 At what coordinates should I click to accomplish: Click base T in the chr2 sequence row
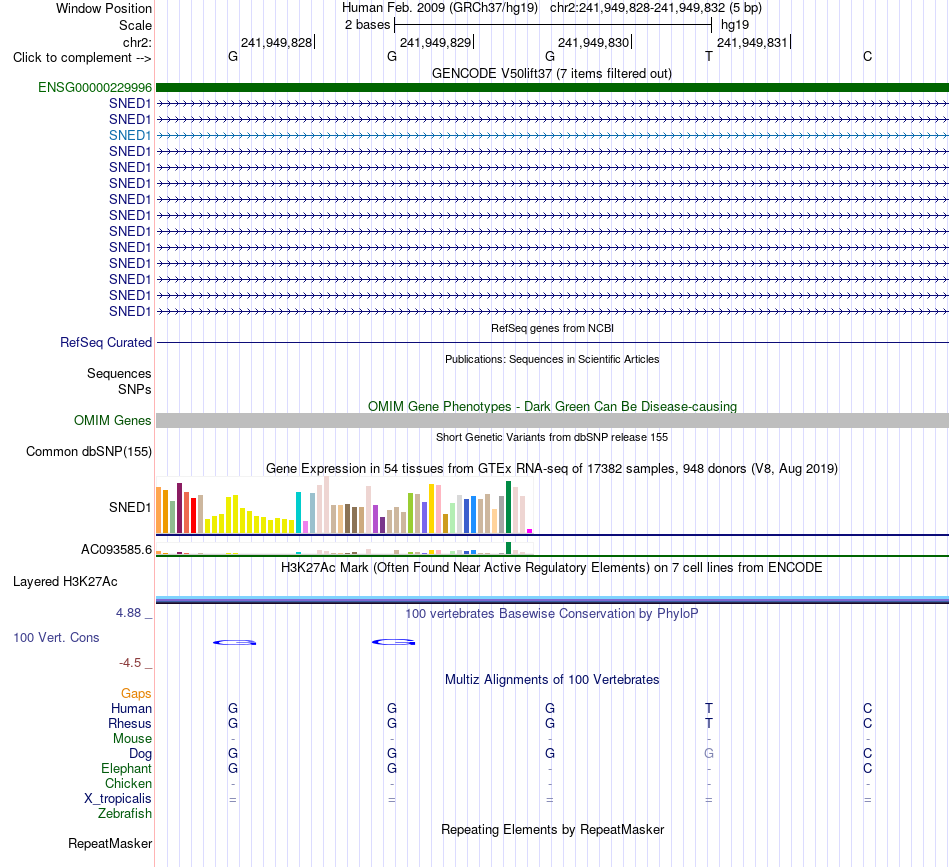[x=709, y=56]
